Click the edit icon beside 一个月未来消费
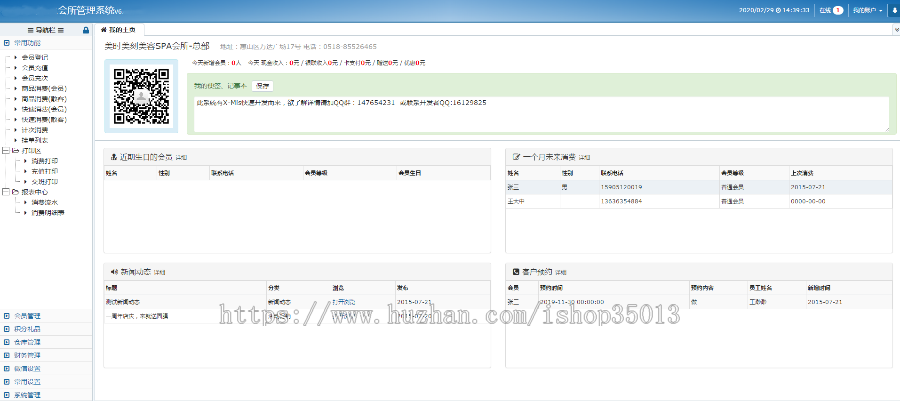Viewport: 900px width, 402px height. (516, 156)
